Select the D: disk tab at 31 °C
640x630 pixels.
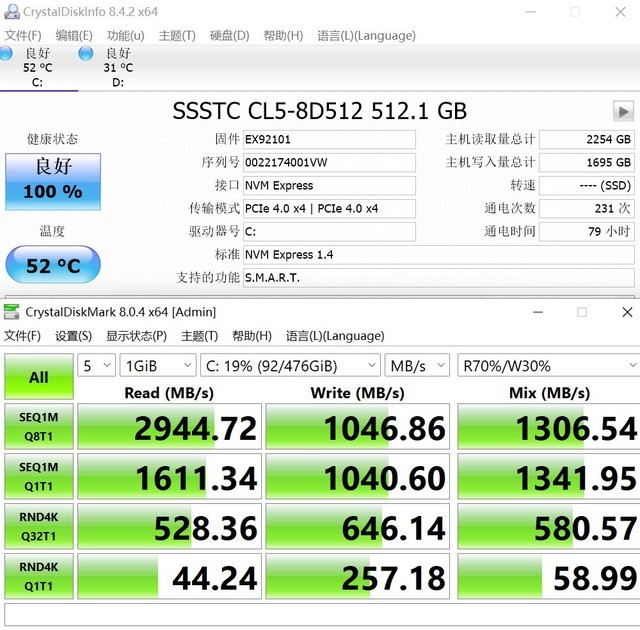point(118,68)
